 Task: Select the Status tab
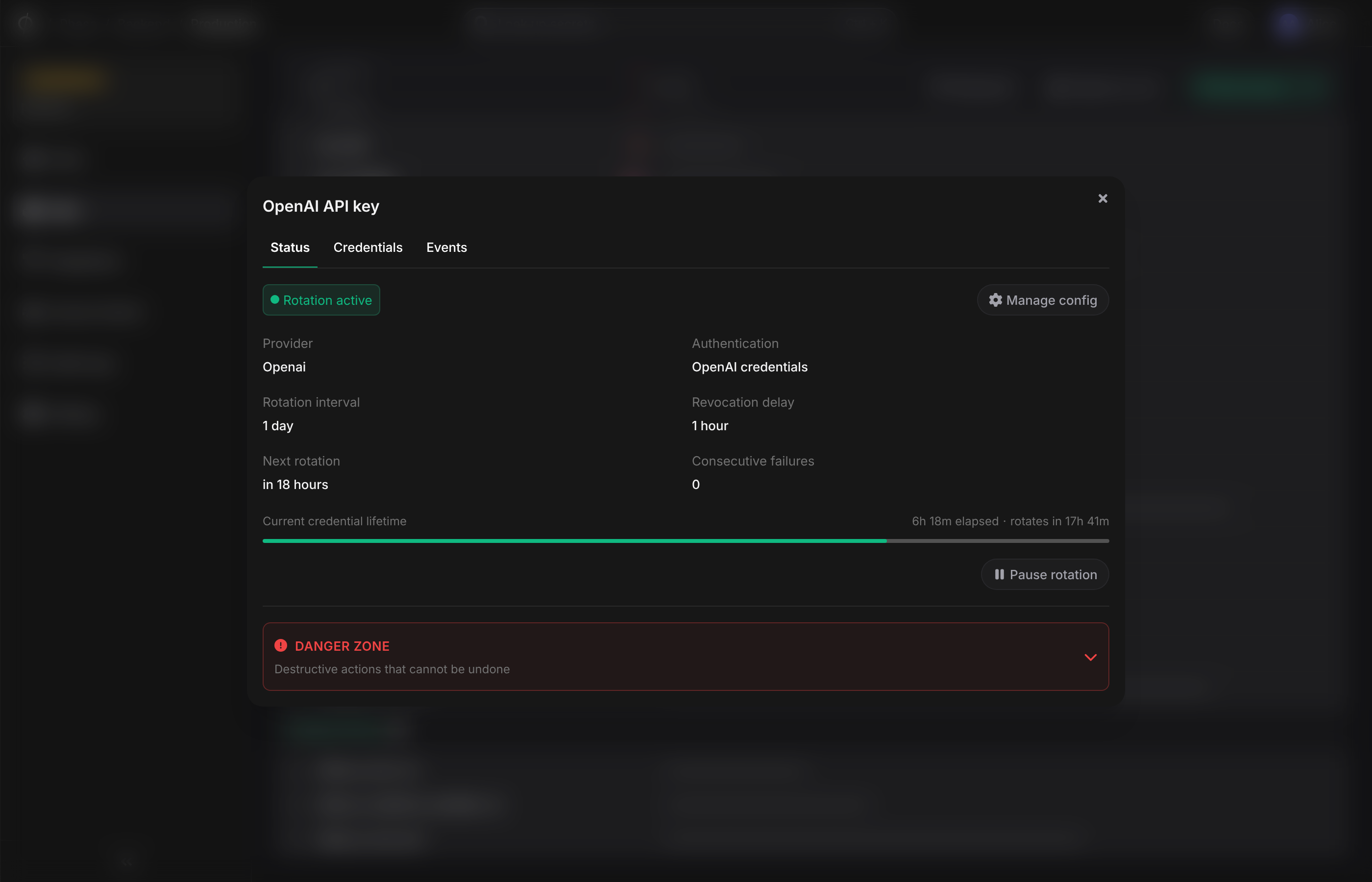290,247
